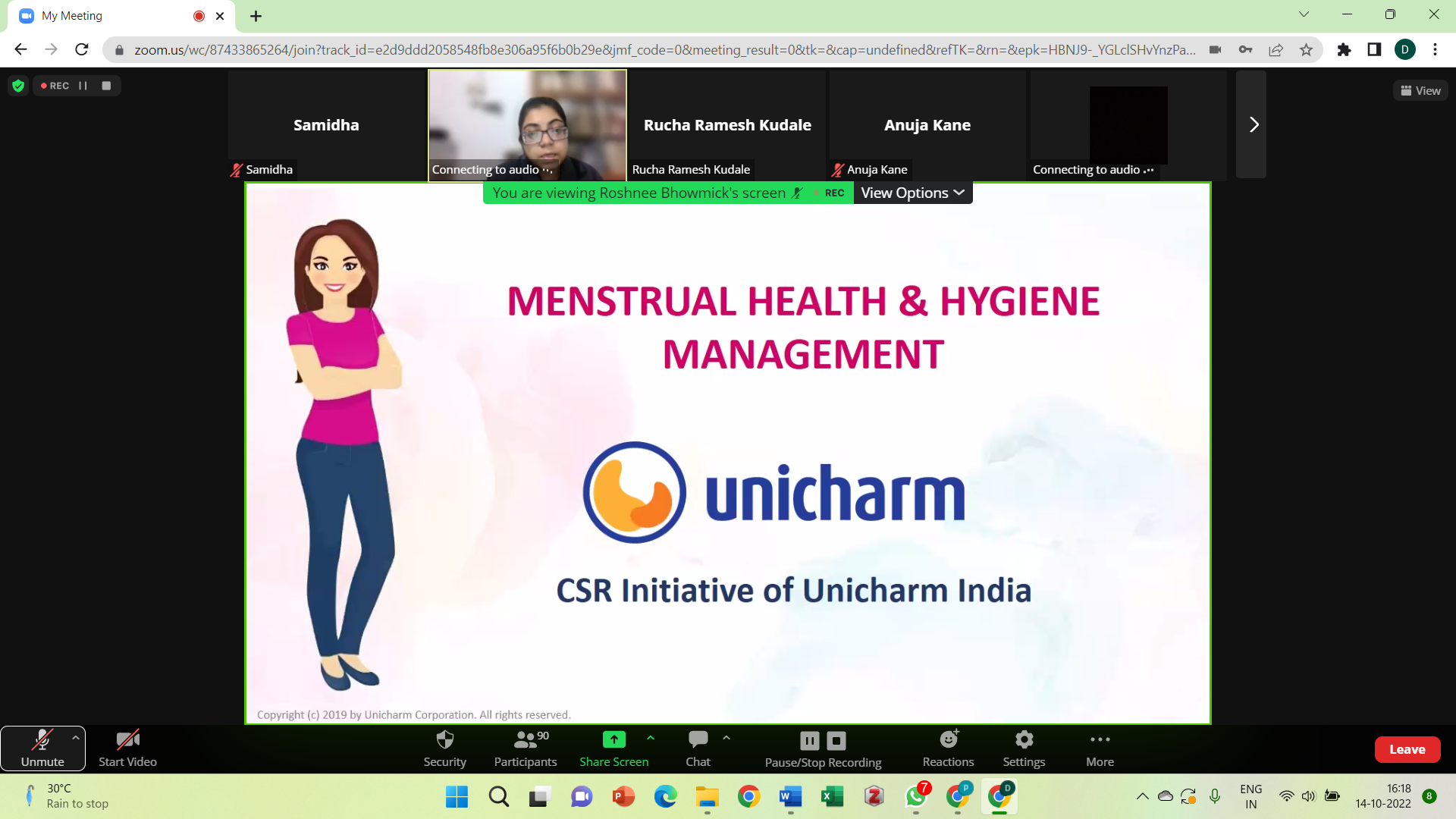Stop recording via top-left REC indicator
The height and width of the screenshot is (819, 1456).
point(106,86)
